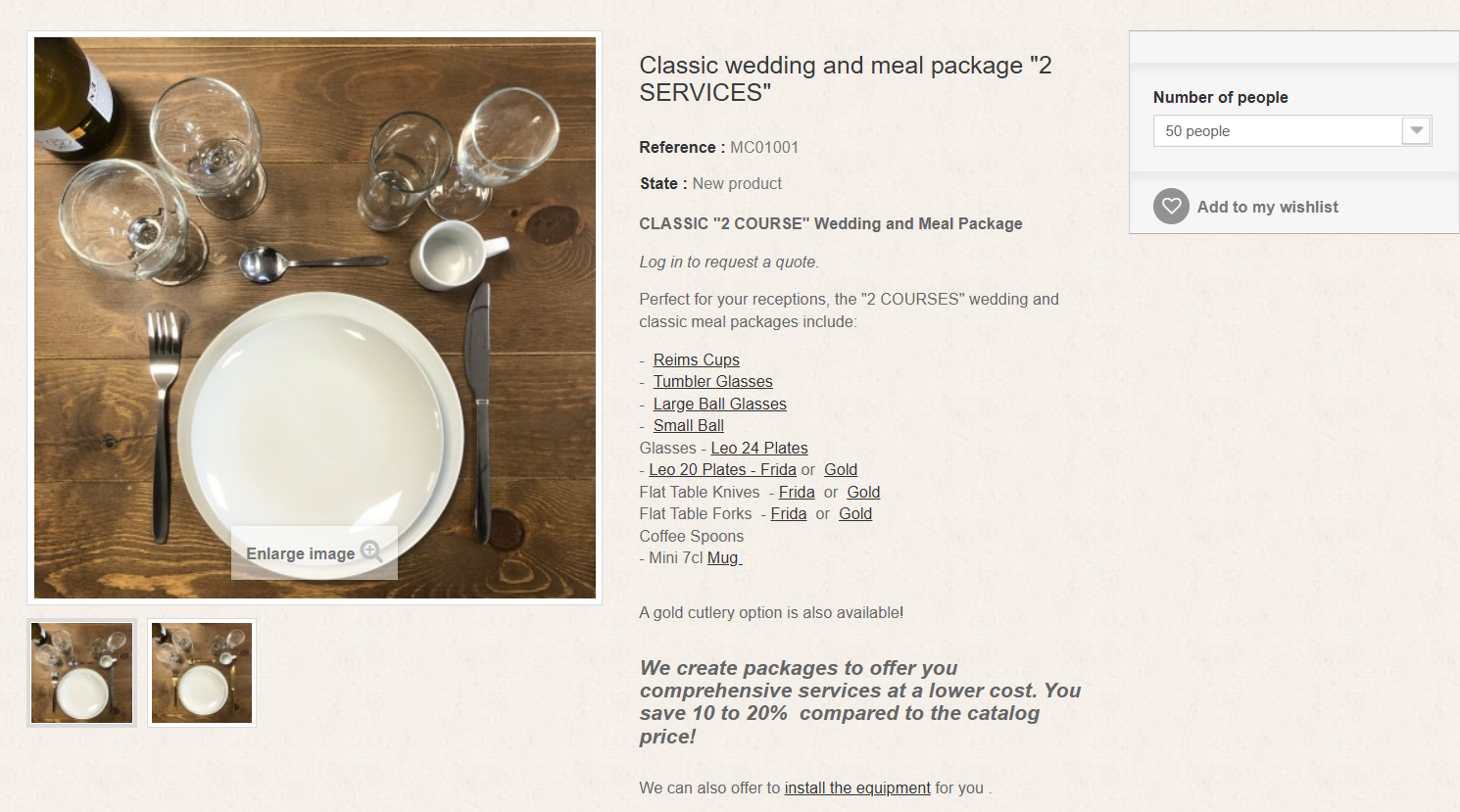
Task: Click the magnifier icon on the image
Action: pos(371,551)
